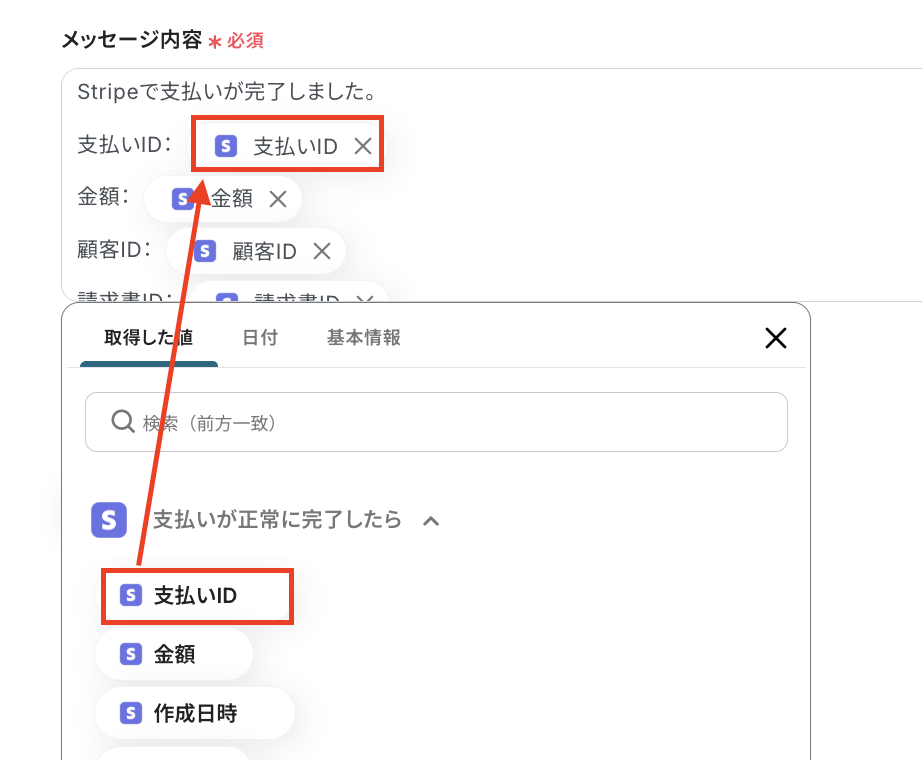Image resolution: width=922 pixels, height=760 pixels.
Task: Click Stripe icon on 支払いID chip in message
Action: [226, 147]
